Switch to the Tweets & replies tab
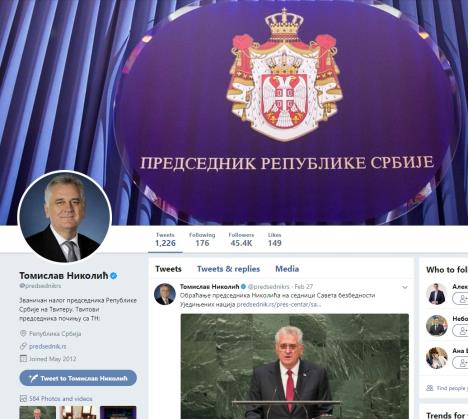468x419 pixels. (228, 269)
